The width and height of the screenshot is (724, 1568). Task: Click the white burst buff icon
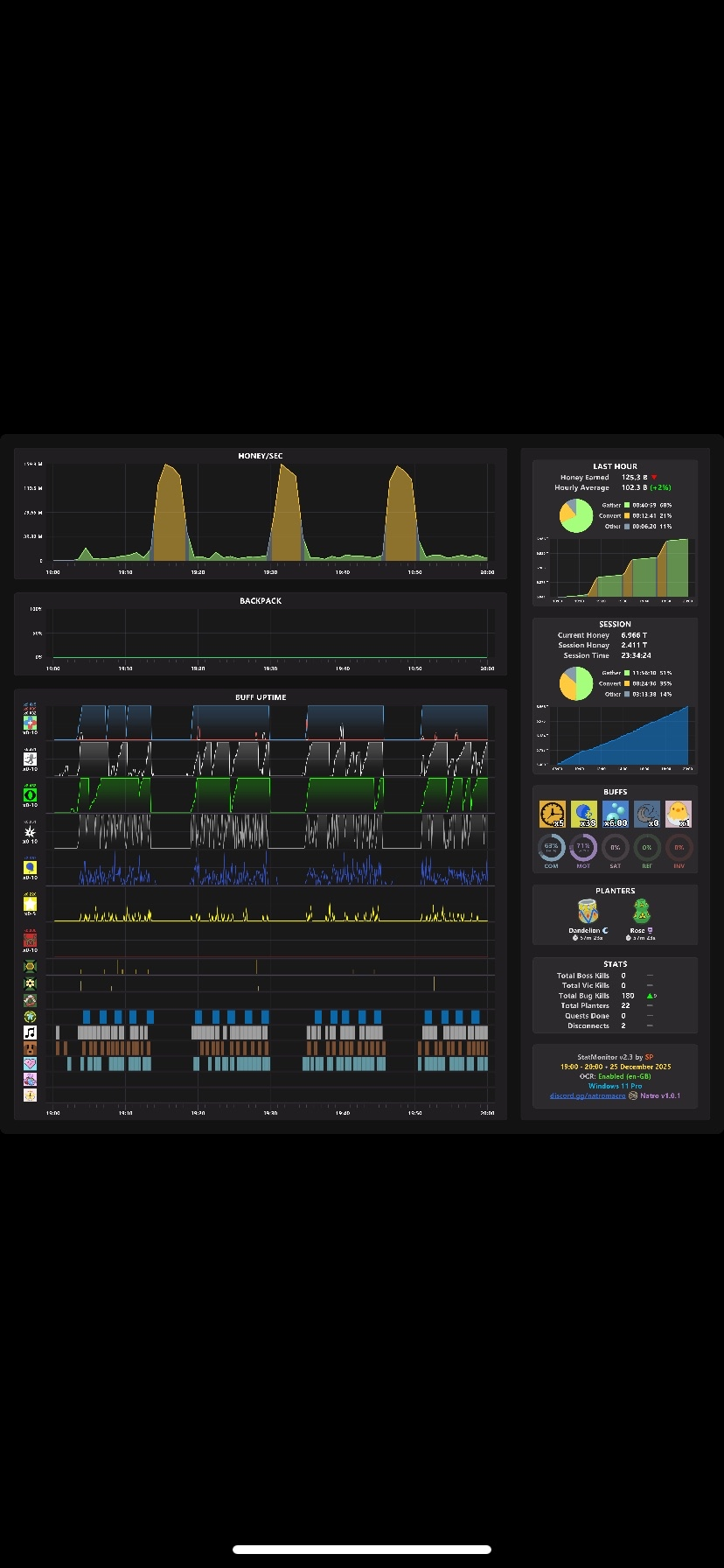coord(30,831)
